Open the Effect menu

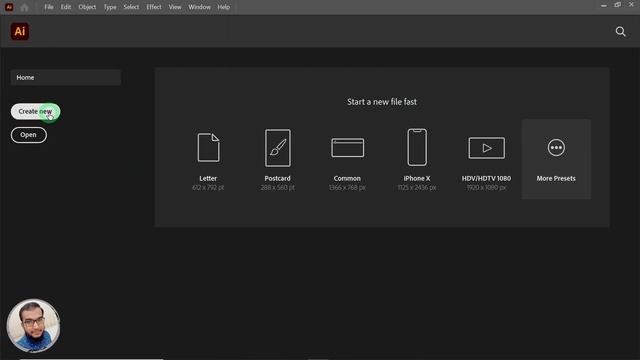coord(154,7)
